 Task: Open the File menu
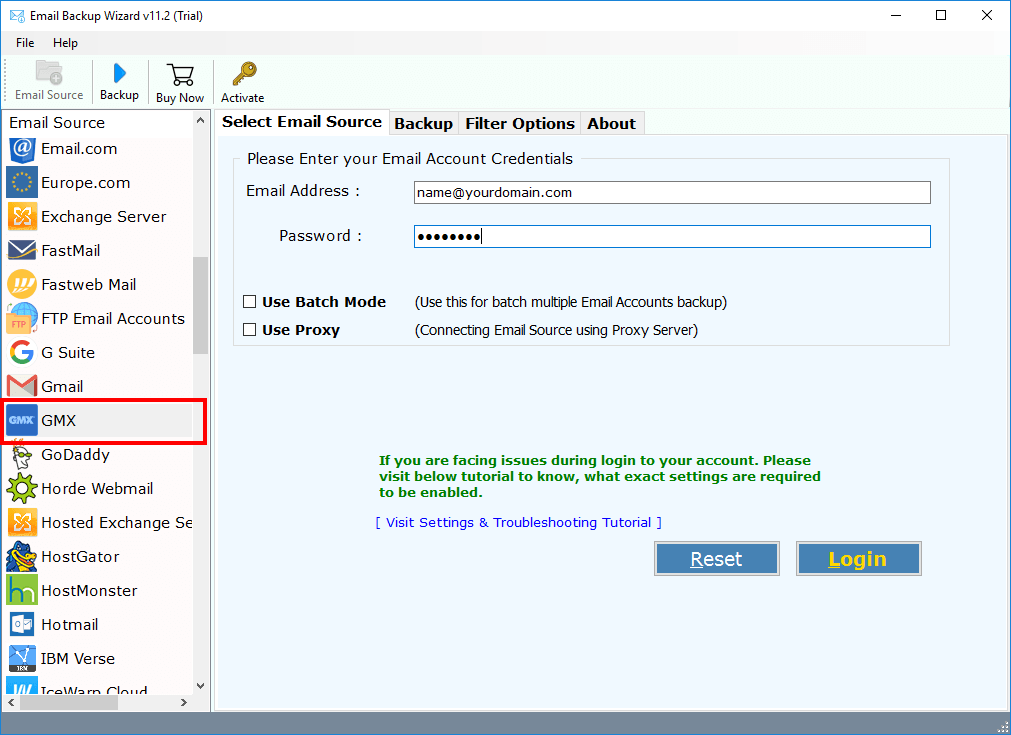click(25, 43)
